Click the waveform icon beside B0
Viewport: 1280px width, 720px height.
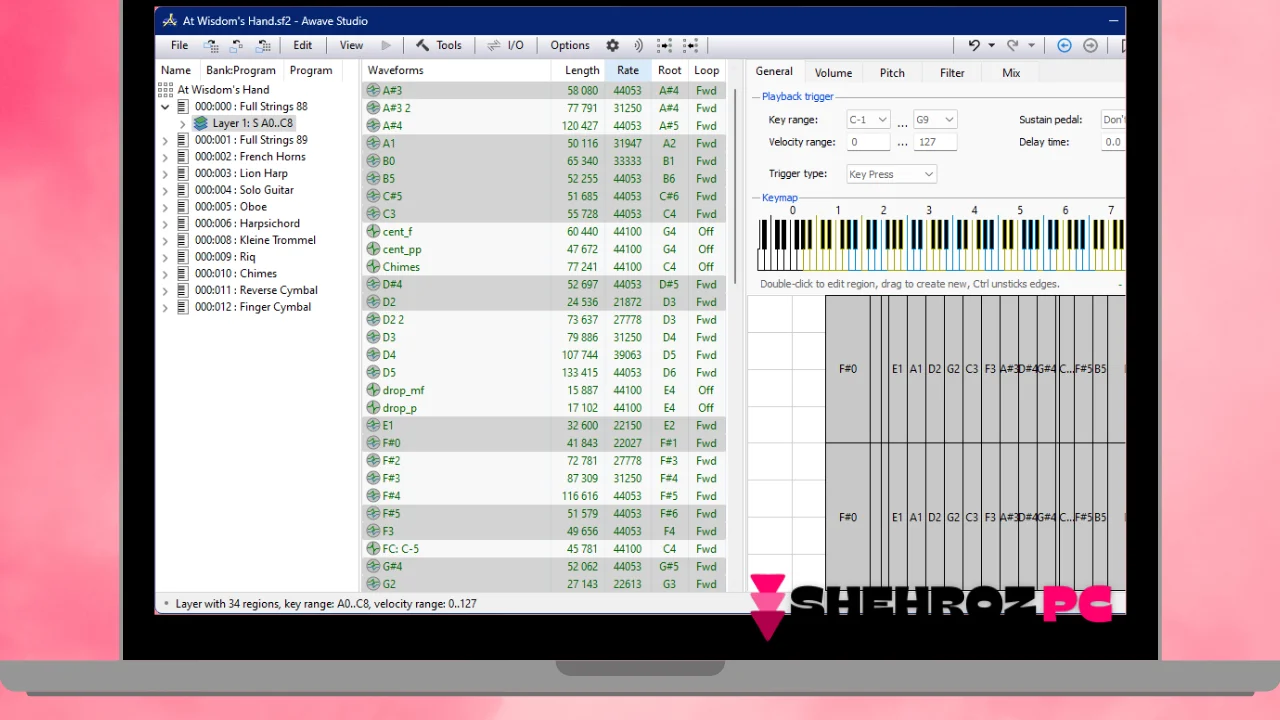pyautogui.click(x=373, y=161)
